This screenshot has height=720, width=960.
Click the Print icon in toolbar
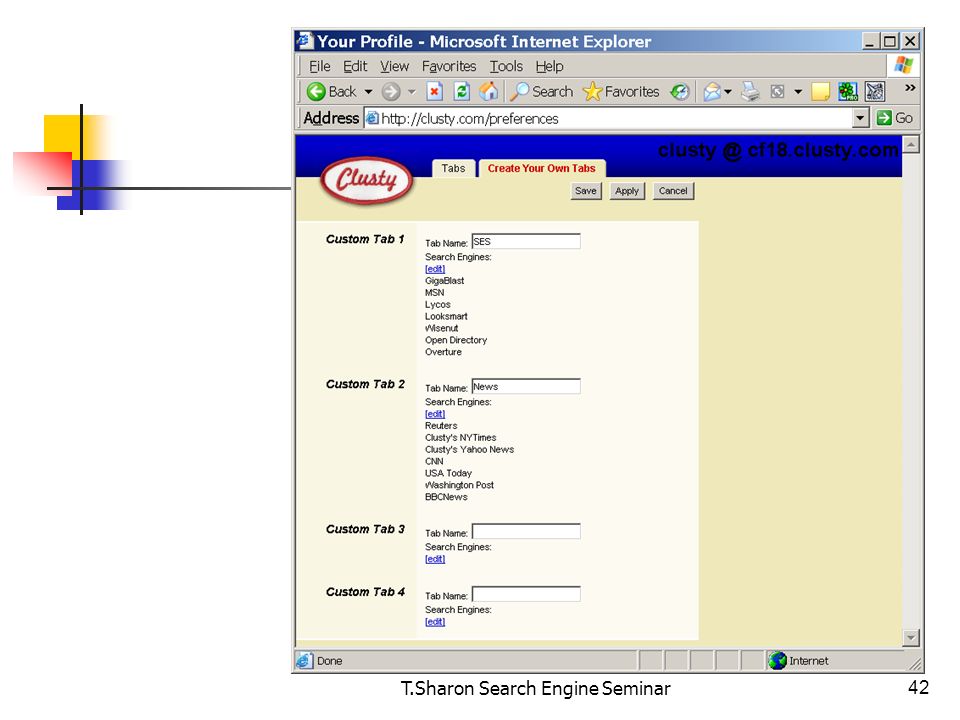click(x=750, y=92)
